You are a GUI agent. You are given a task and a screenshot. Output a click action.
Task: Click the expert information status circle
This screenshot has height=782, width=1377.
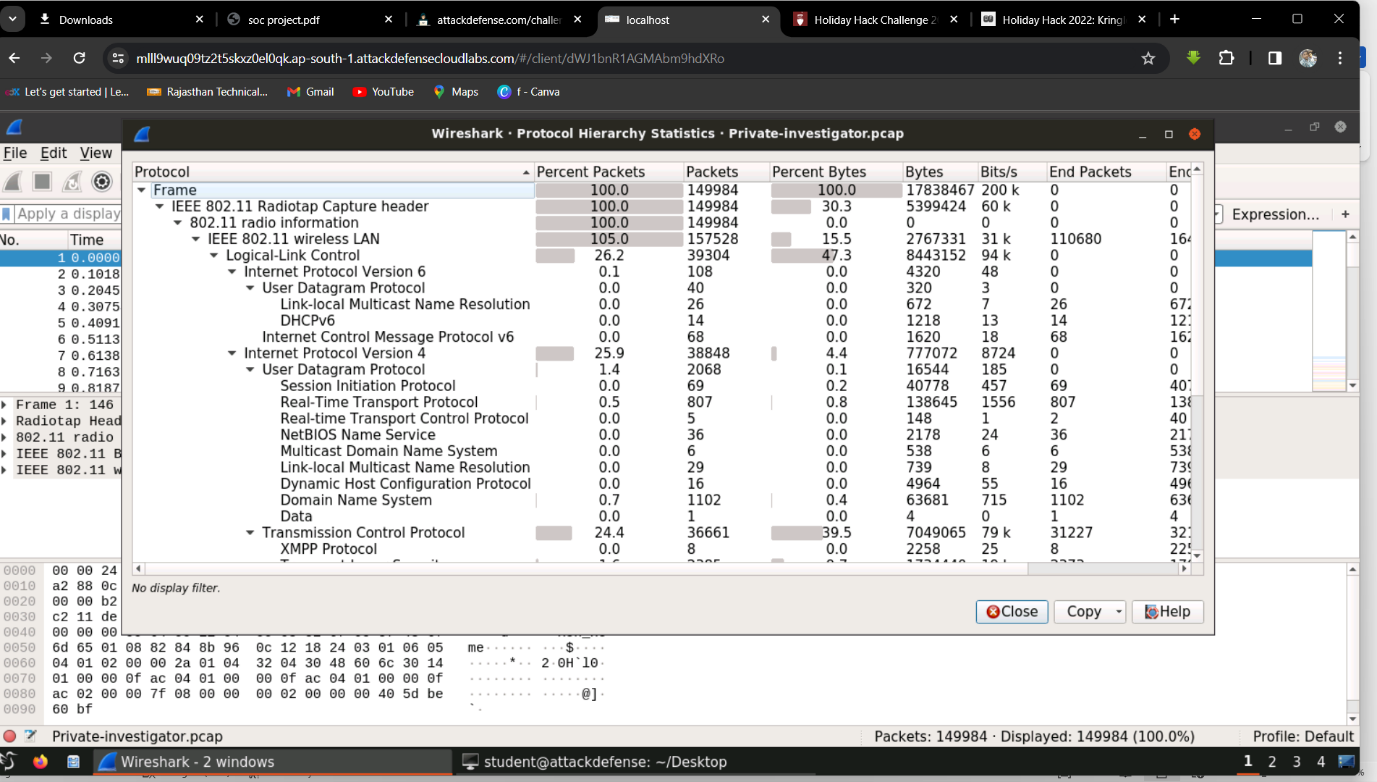10,736
